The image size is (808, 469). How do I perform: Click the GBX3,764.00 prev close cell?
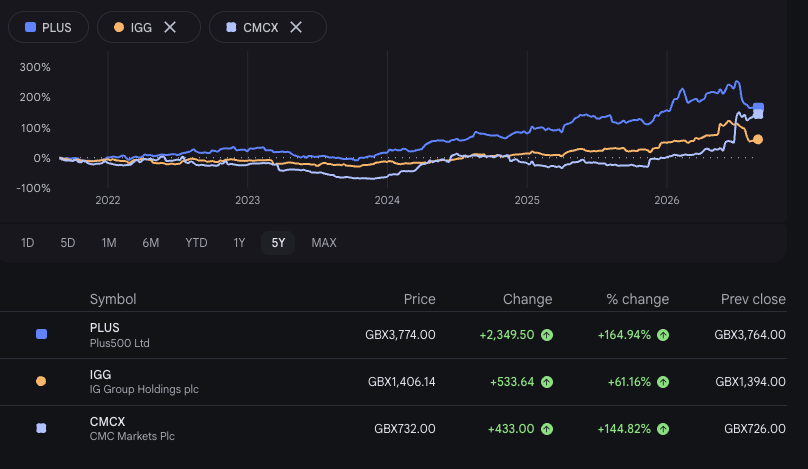750,335
